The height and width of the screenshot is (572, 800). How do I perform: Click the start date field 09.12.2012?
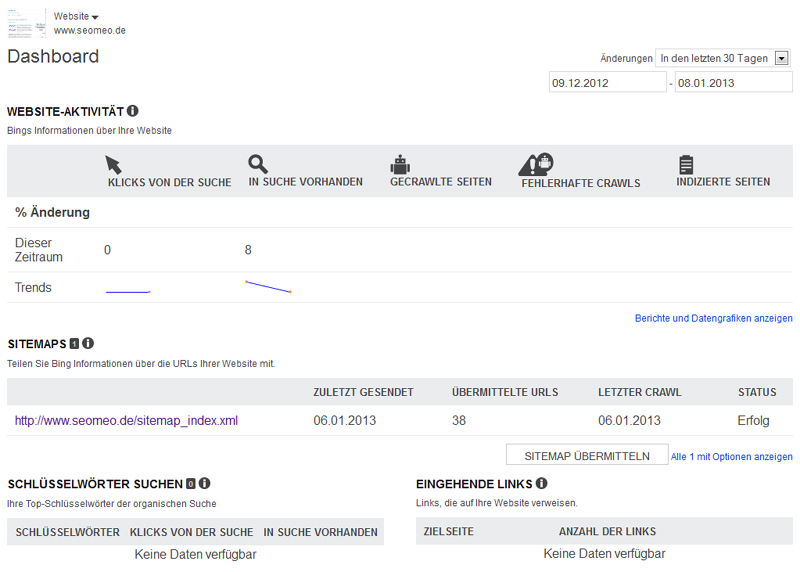click(x=608, y=83)
